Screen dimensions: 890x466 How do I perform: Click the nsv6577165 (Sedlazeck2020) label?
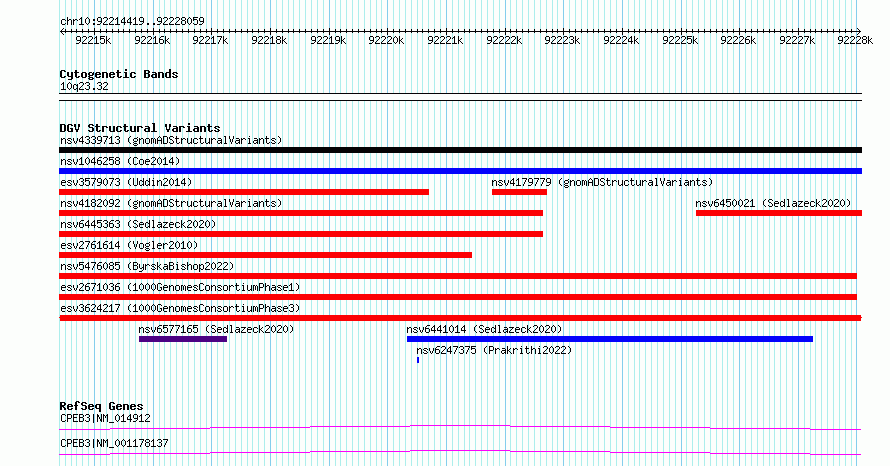(216, 329)
